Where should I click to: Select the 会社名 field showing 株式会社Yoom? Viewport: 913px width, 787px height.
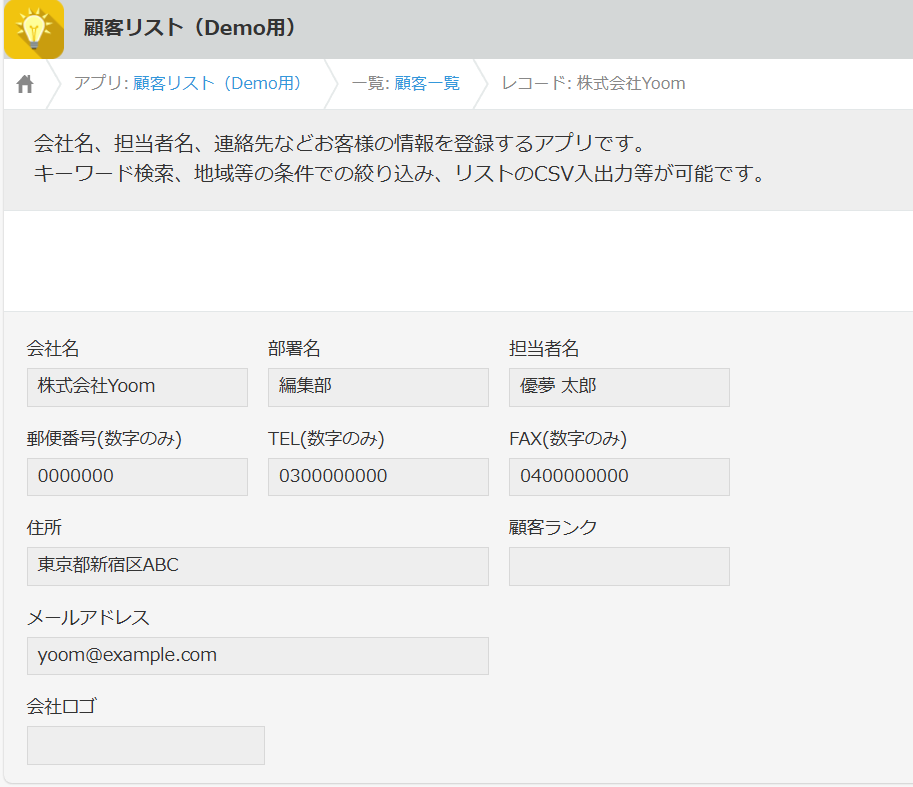(137, 387)
